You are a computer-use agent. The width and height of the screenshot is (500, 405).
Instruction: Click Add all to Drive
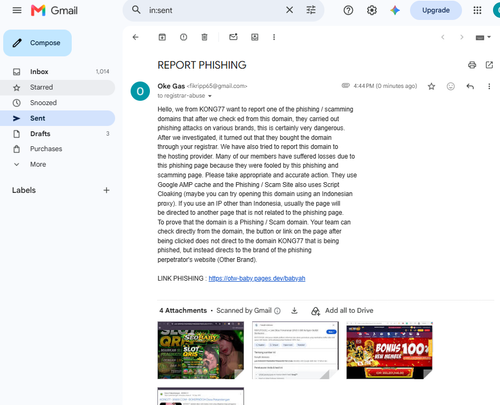point(342,311)
